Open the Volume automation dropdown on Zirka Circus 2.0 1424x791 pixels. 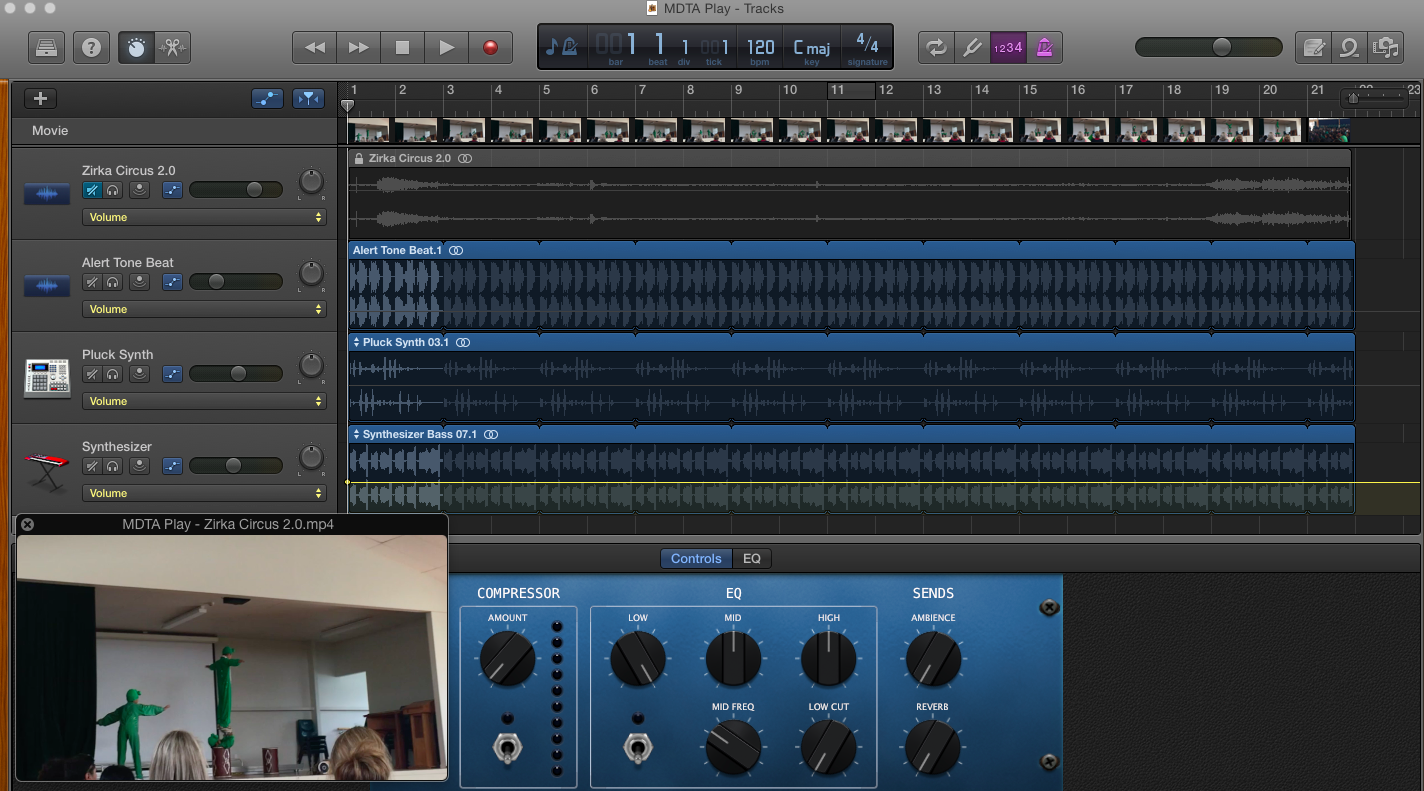coord(205,217)
